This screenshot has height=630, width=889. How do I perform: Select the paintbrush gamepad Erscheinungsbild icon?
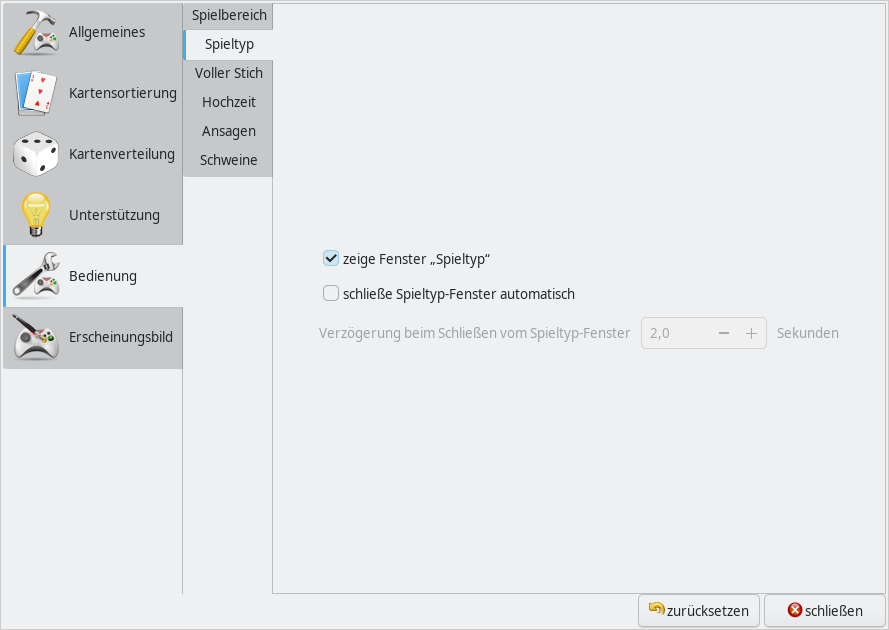tap(36, 338)
